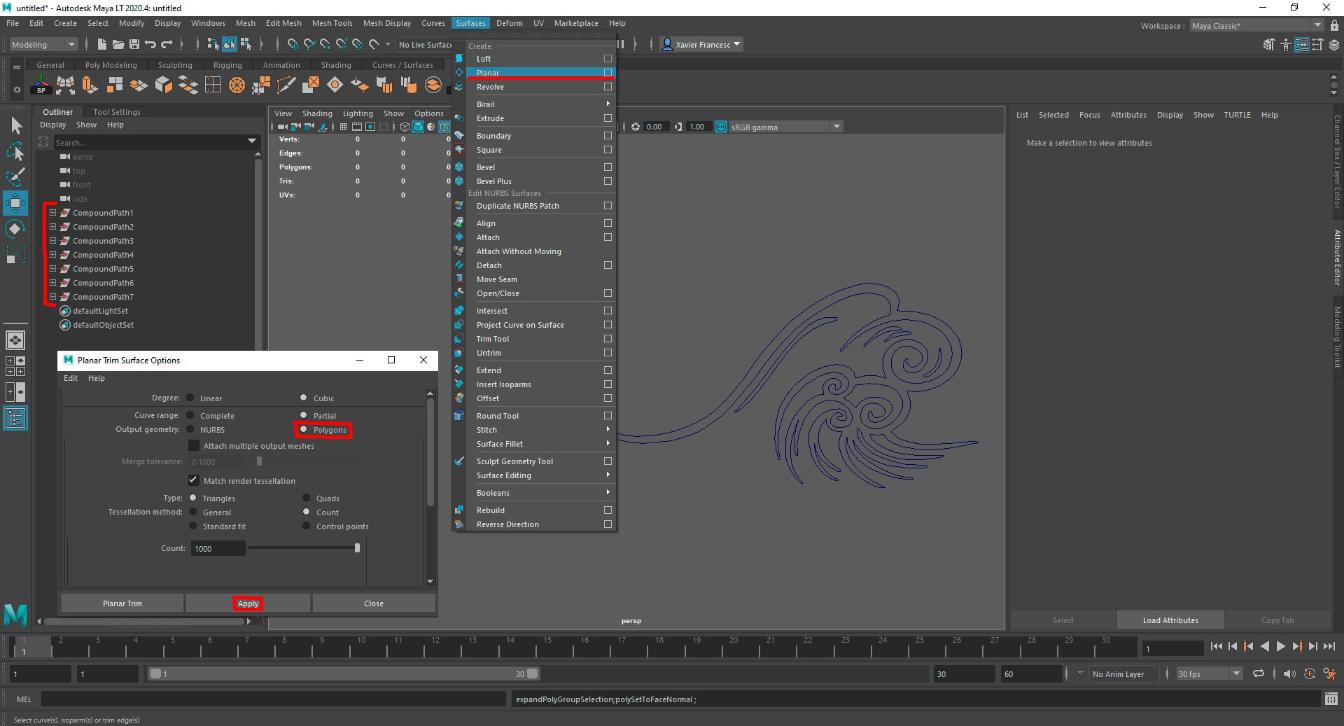Click Apply in Planar Trim options
The height and width of the screenshot is (726, 1344).
pyautogui.click(x=248, y=603)
